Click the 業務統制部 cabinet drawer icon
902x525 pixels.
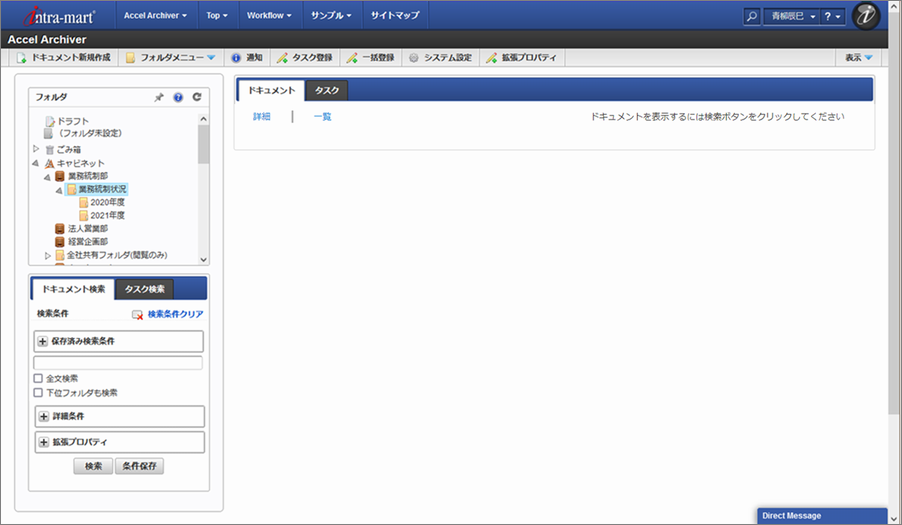59,176
